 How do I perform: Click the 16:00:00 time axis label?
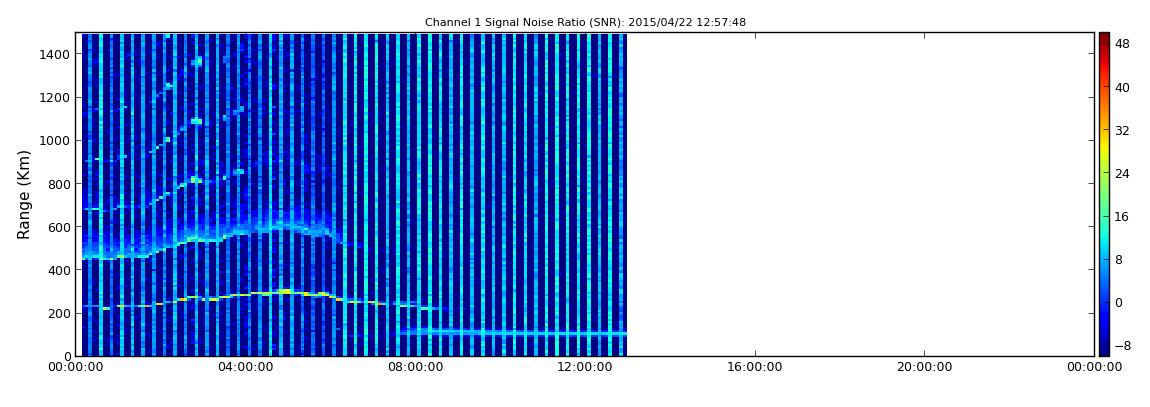click(755, 367)
